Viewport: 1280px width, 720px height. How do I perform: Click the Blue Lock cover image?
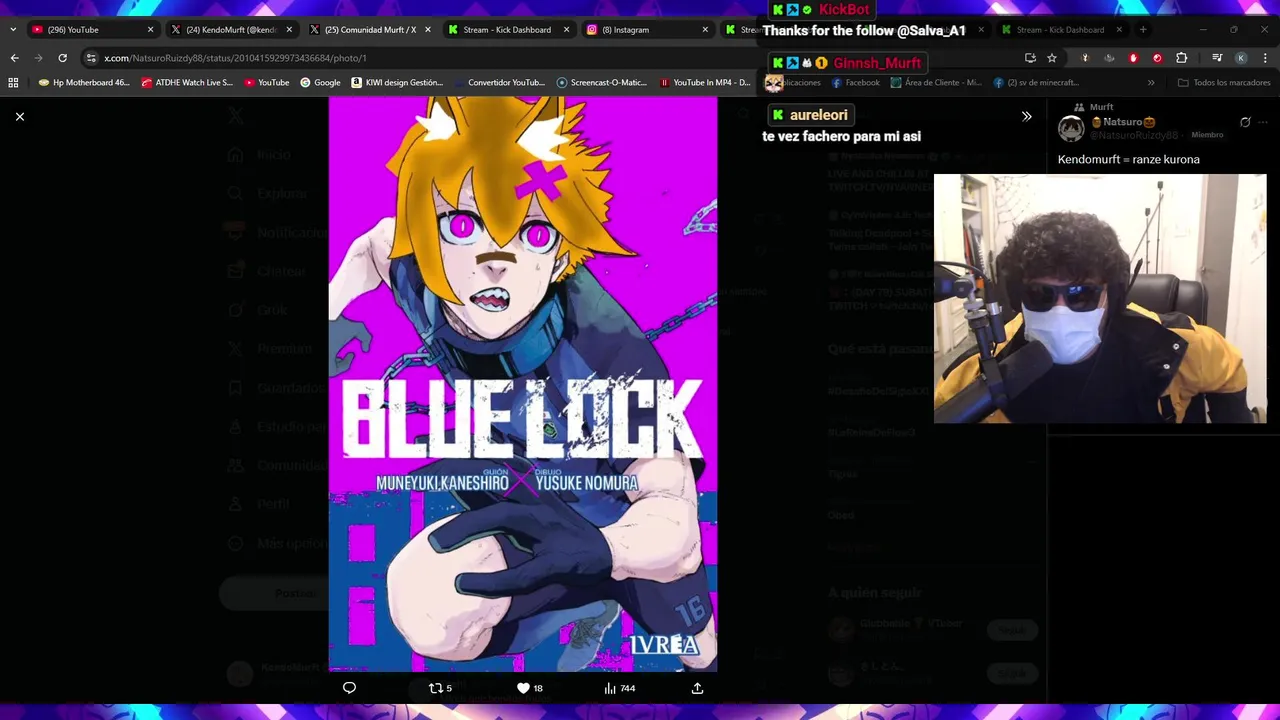(523, 383)
